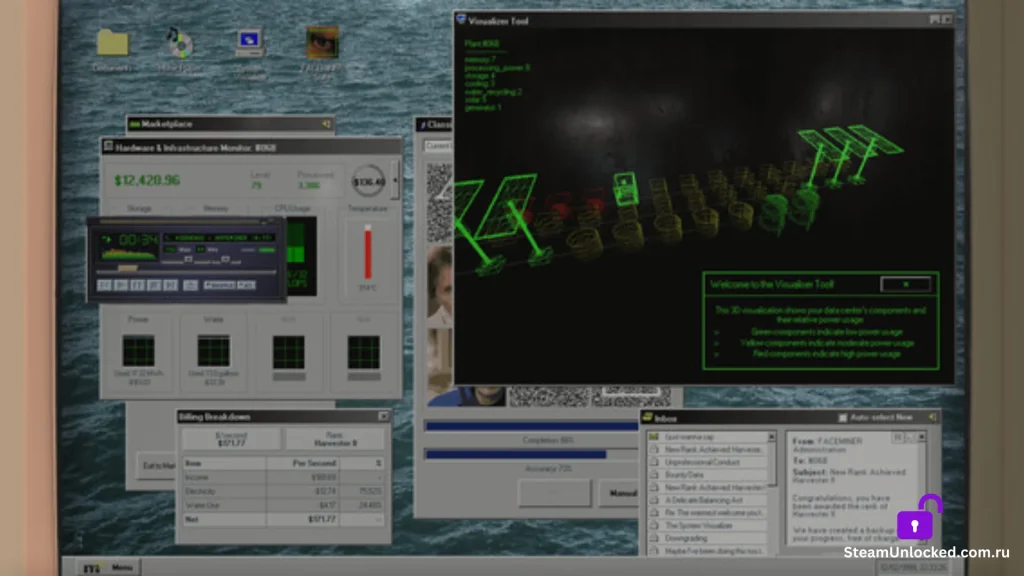The height and width of the screenshot is (576, 1024).
Task: Click the Water grid graph
Action: click(x=214, y=351)
